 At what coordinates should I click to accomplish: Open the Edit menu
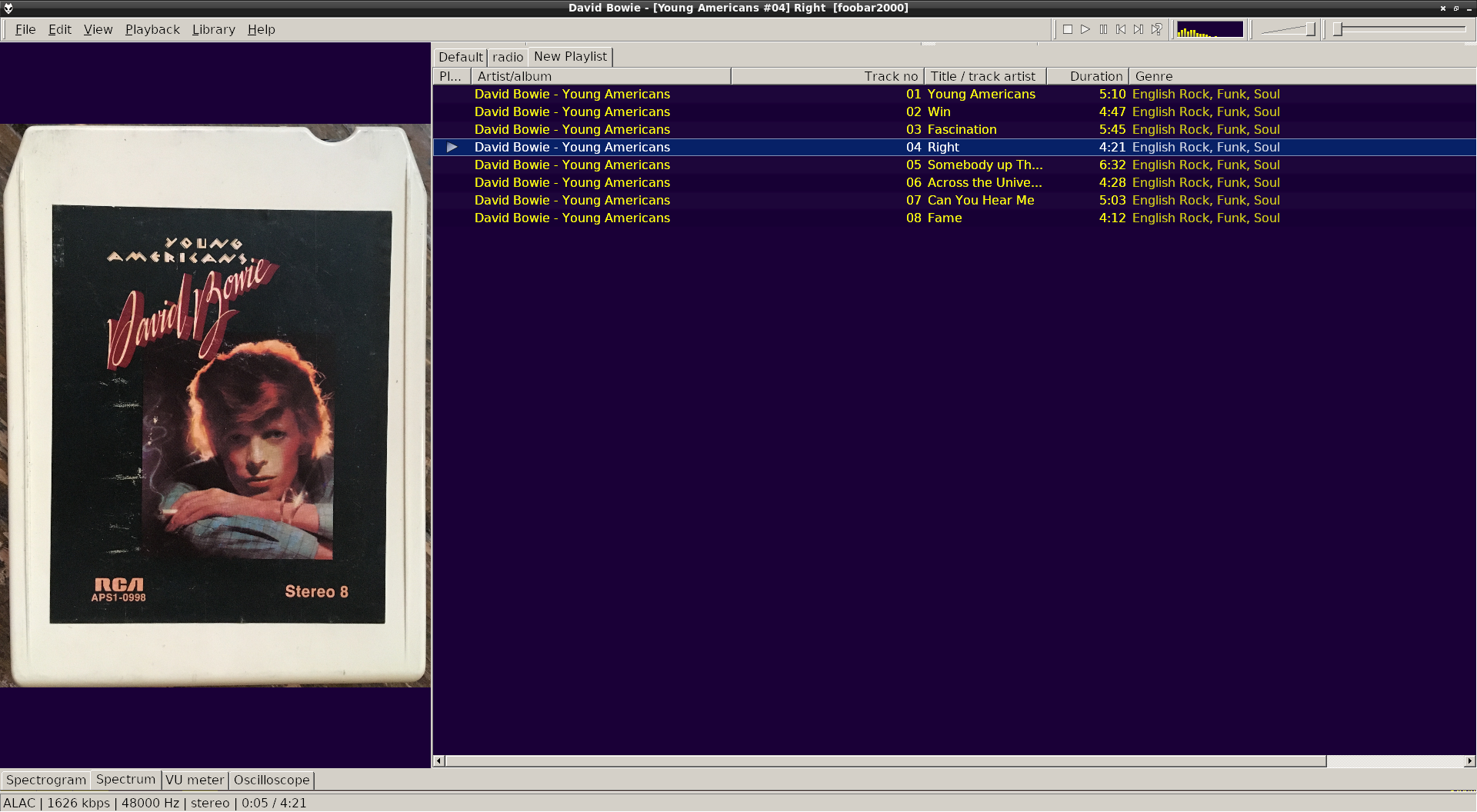[x=60, y=29]
